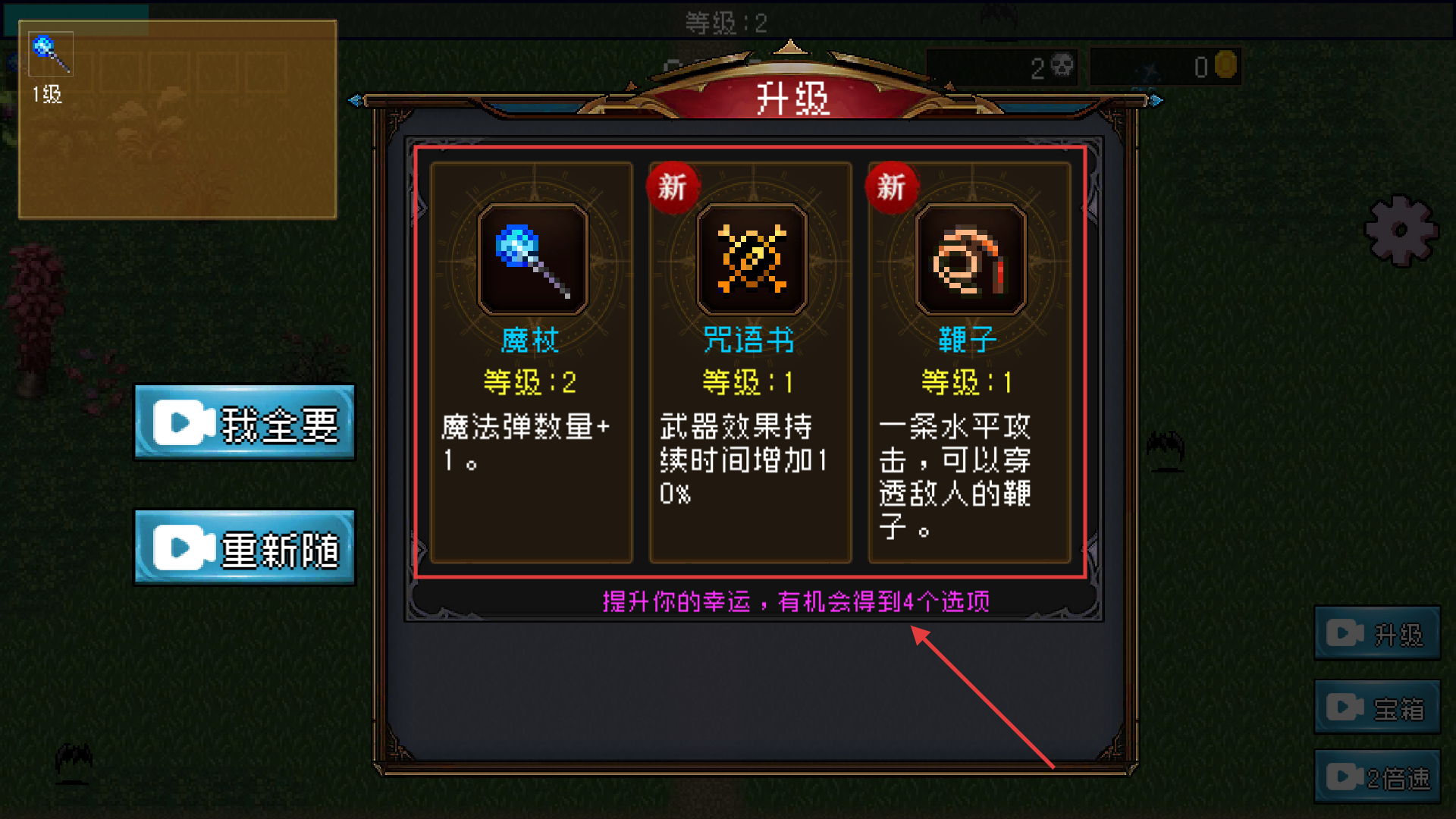Click the 等级:2 experience bar
The image size is (1456, 819).
pyautogui.click(x=727, y=22)
